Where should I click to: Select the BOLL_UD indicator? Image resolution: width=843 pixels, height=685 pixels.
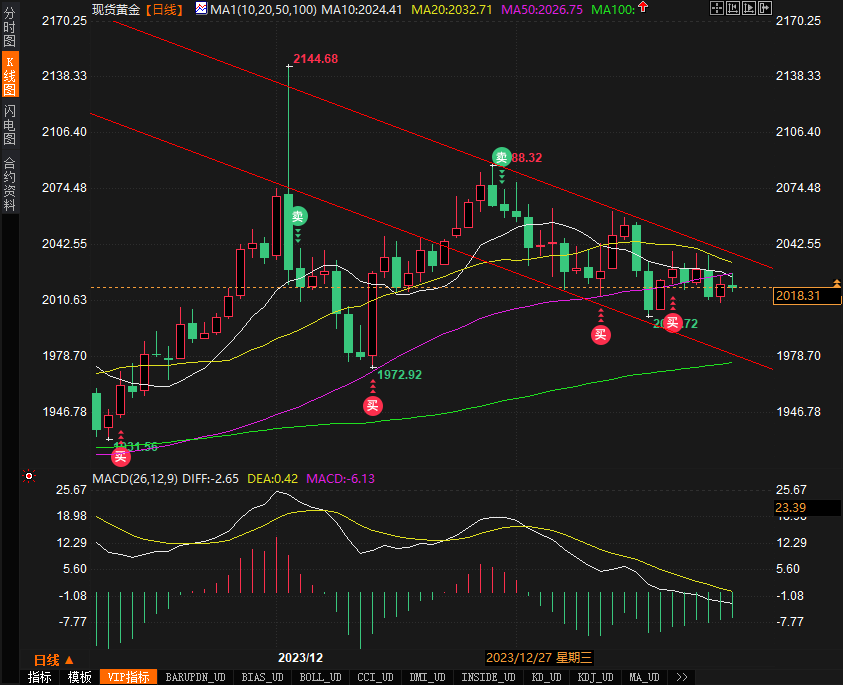319,677
